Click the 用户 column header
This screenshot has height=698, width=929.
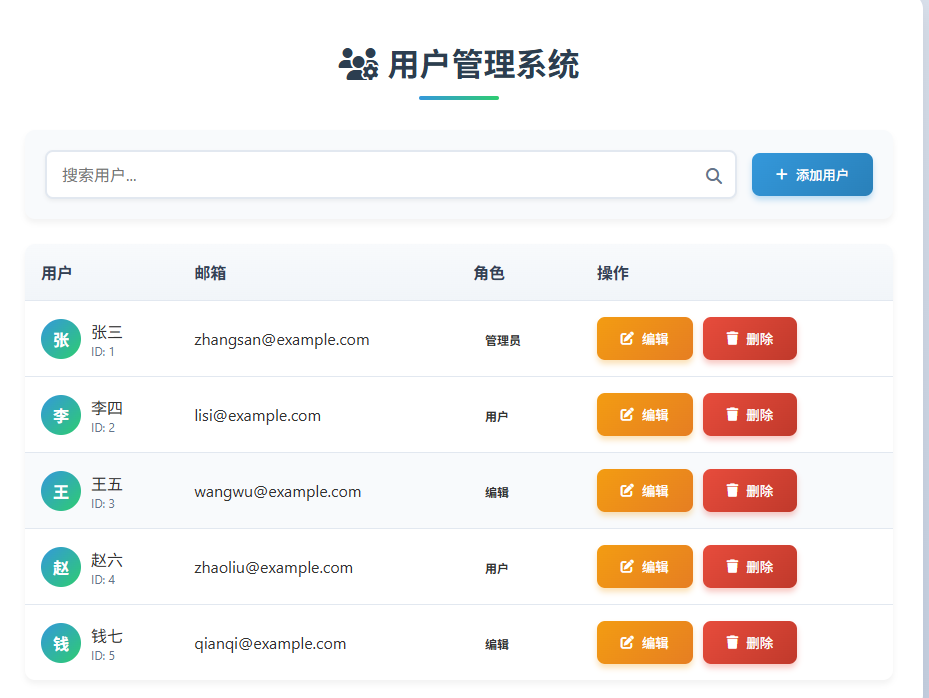click(56, 273)
